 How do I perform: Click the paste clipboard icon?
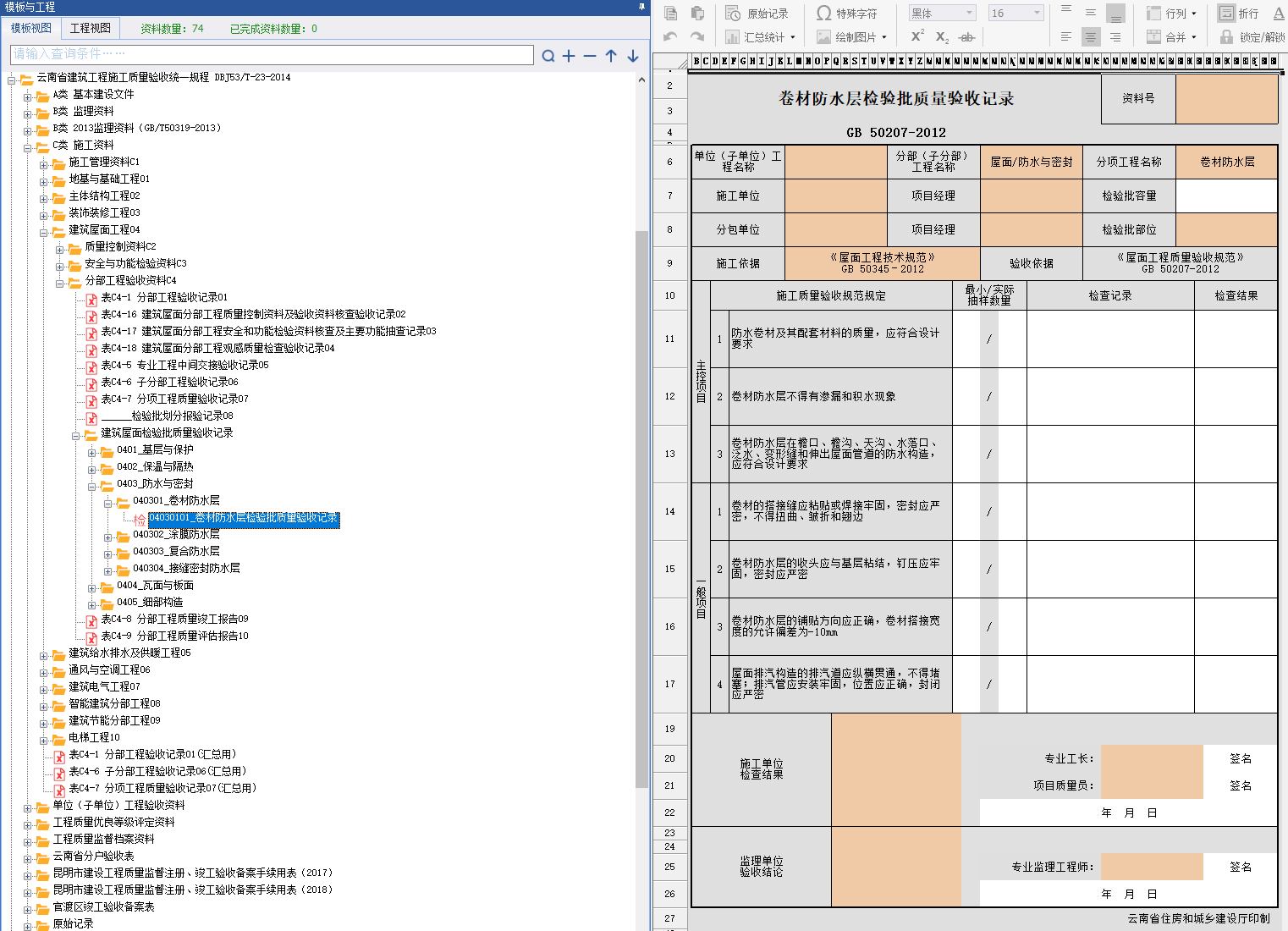(x=697, y=14)
